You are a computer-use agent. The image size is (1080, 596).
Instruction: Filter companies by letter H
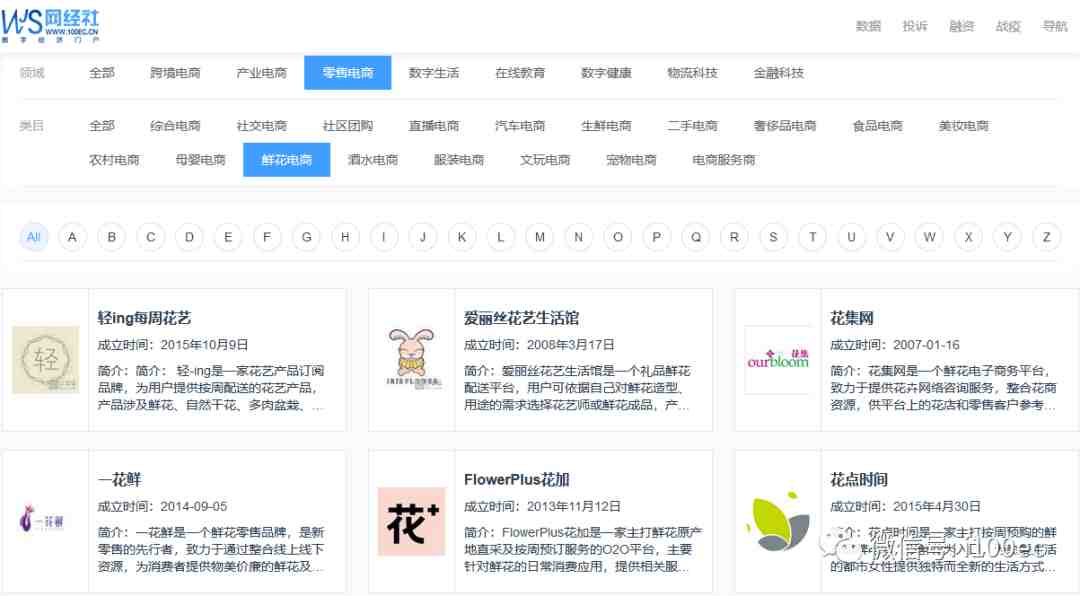(x=345, y=237)
